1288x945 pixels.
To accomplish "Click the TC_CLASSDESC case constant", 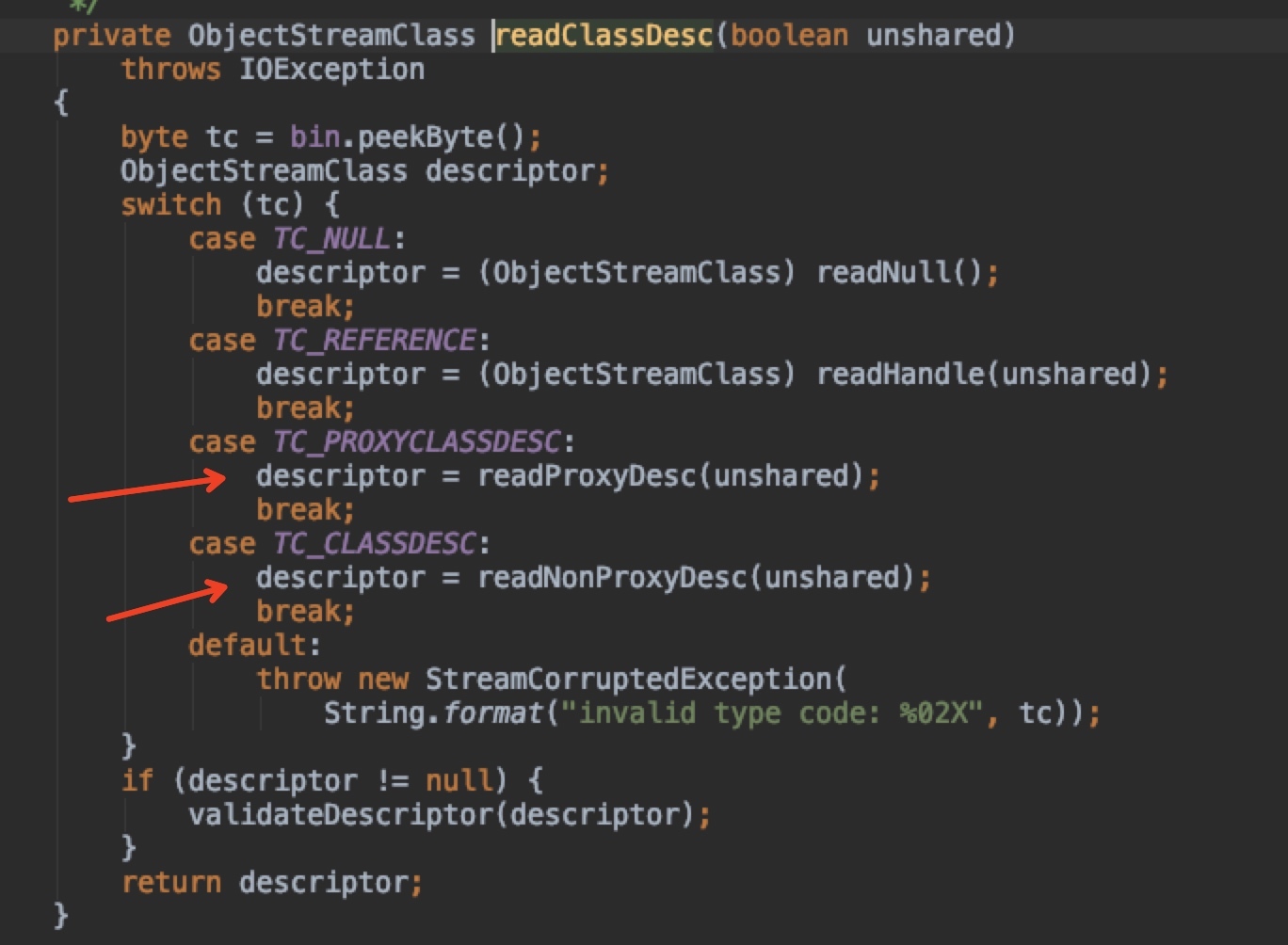I will [375, 544].
